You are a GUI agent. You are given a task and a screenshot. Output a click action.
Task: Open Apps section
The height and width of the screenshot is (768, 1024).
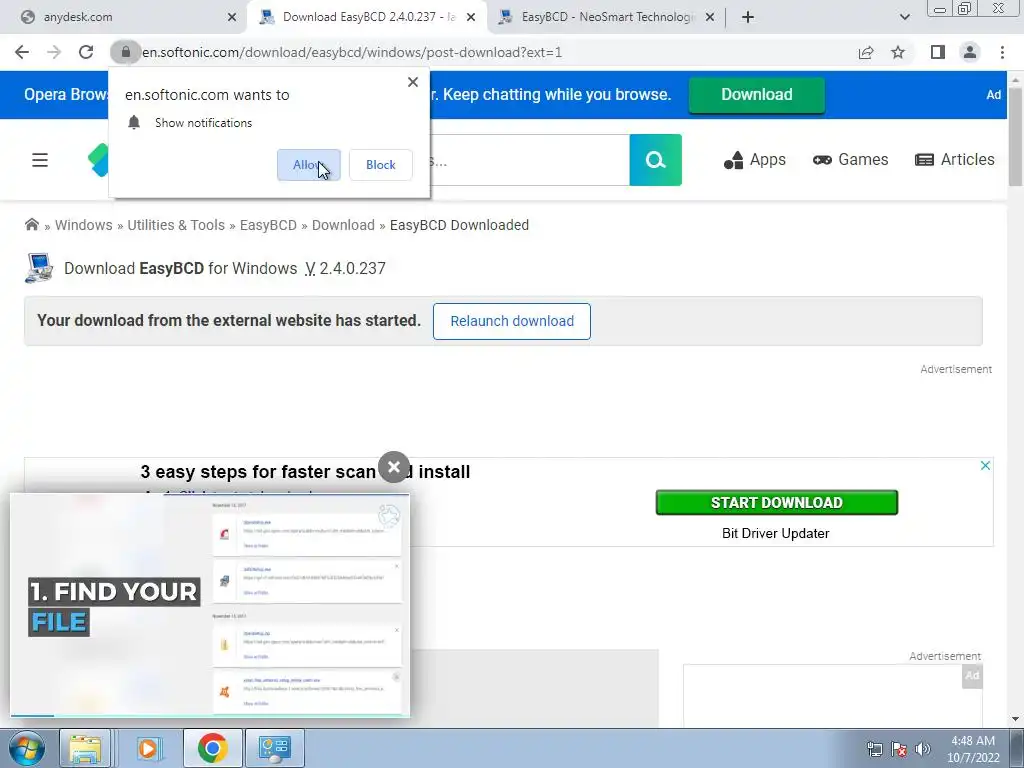(755, 160)
